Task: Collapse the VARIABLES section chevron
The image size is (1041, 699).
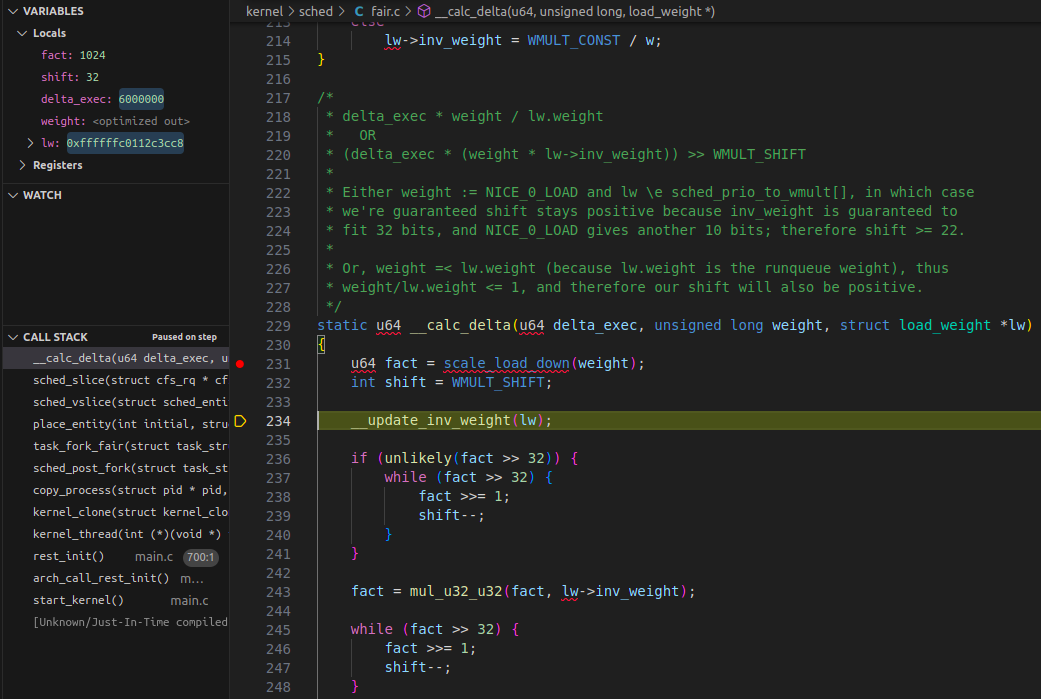Action: coord(13,11)
